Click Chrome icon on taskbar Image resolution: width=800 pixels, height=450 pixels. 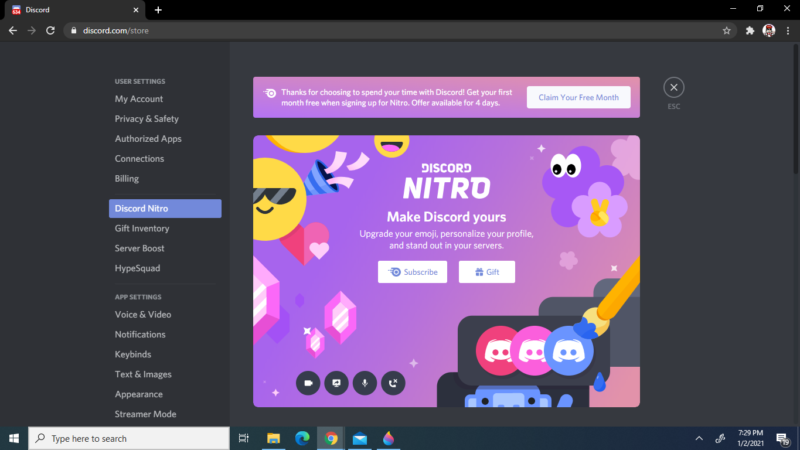coord(331,438)
